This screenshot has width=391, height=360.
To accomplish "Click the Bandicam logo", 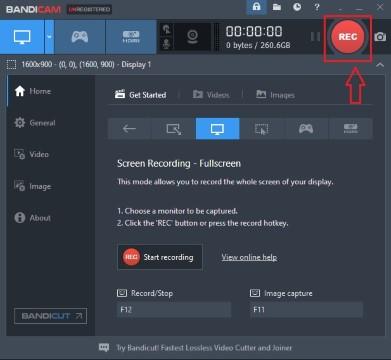I will tap(33, 9).
